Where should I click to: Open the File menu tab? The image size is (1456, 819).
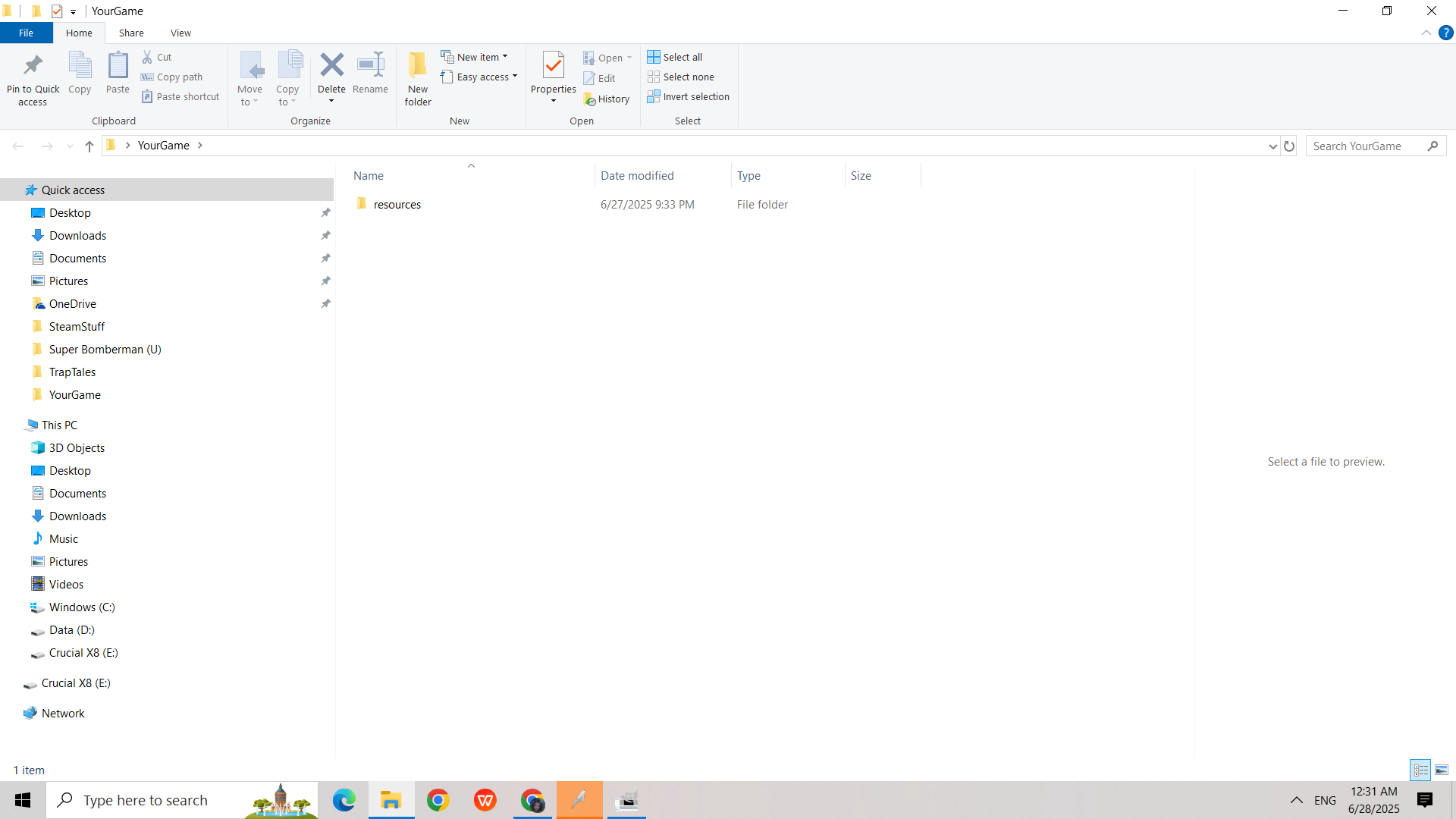point(26,33)
